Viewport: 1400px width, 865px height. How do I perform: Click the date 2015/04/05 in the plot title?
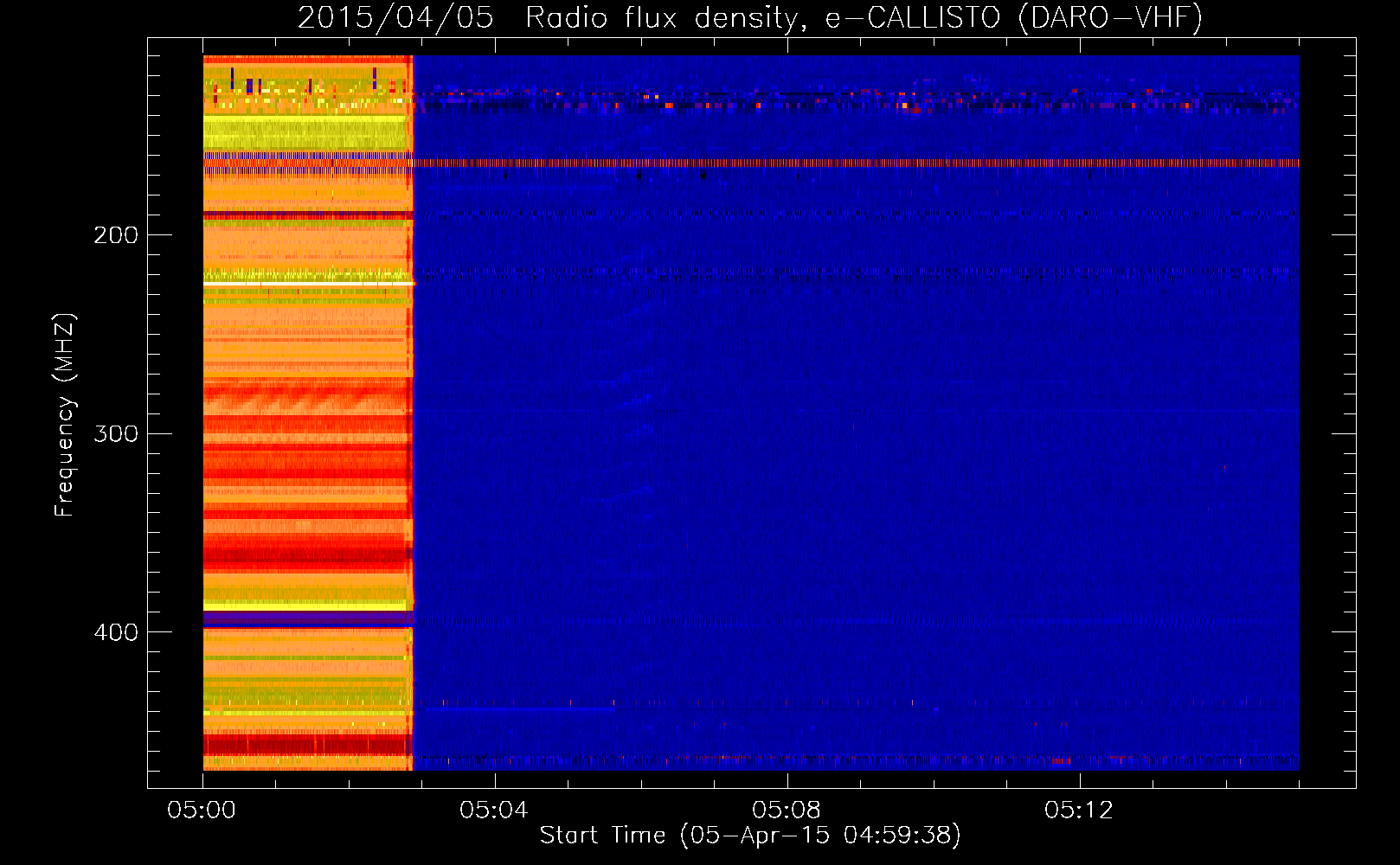(x=395, y=17)
